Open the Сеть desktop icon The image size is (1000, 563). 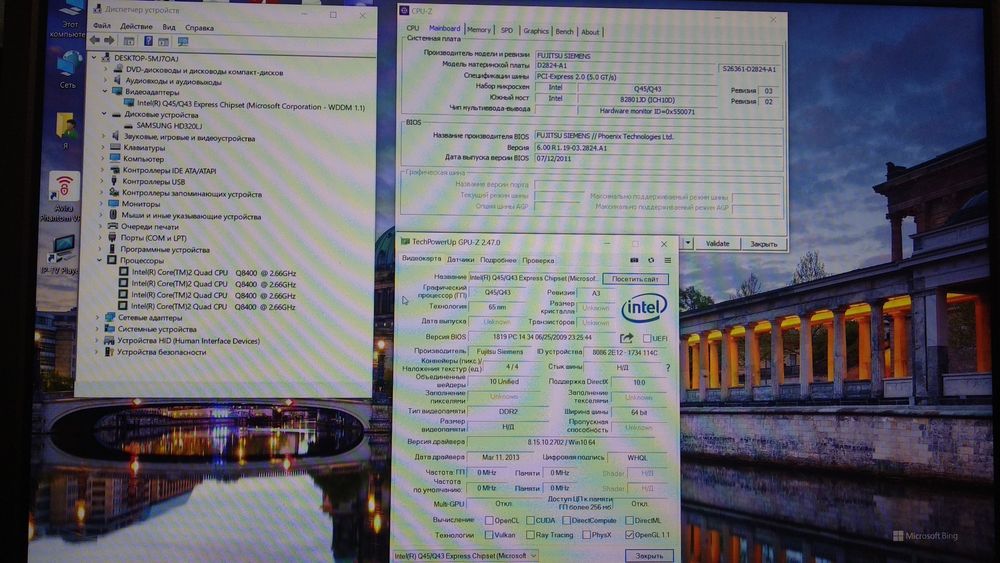[68, 69]
